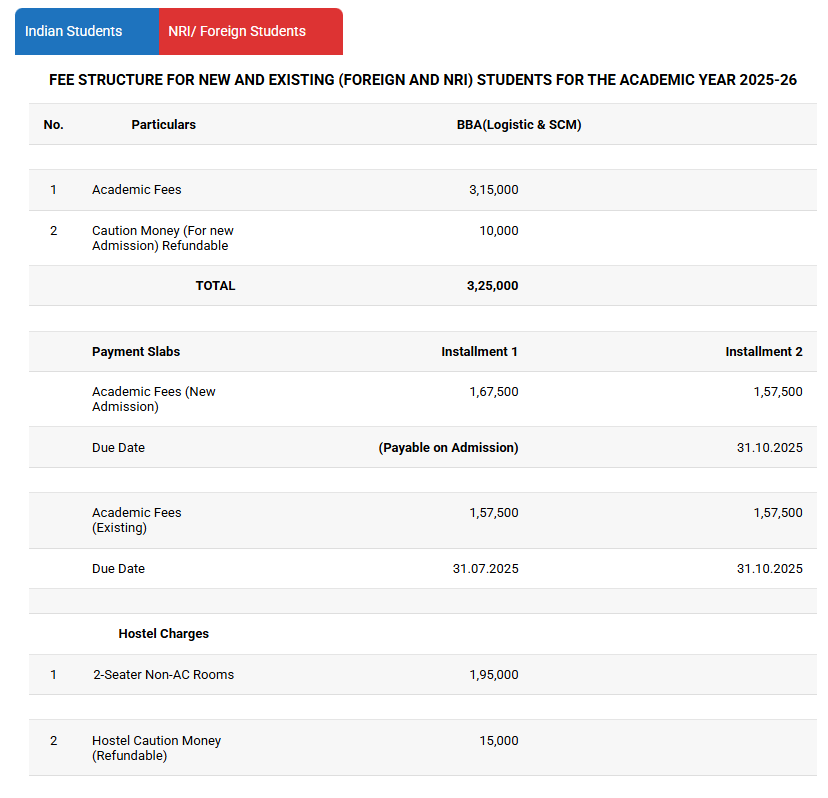828x798 pixels.
Task: Select the Installment 2 column header
Action: pos(763,352)
